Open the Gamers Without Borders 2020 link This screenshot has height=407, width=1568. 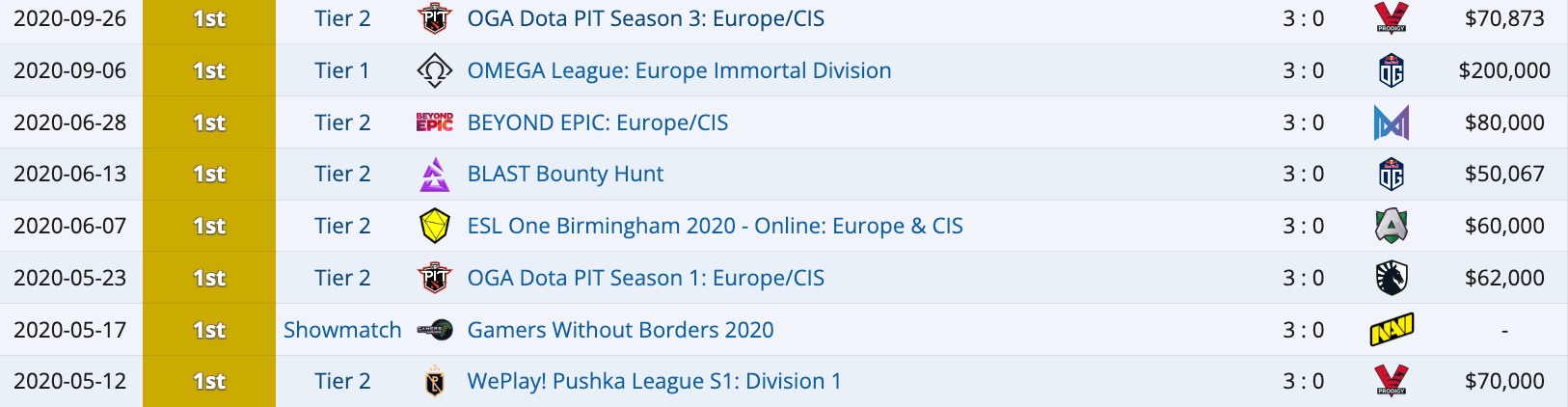pyautogui.click(x=620, y=330)
